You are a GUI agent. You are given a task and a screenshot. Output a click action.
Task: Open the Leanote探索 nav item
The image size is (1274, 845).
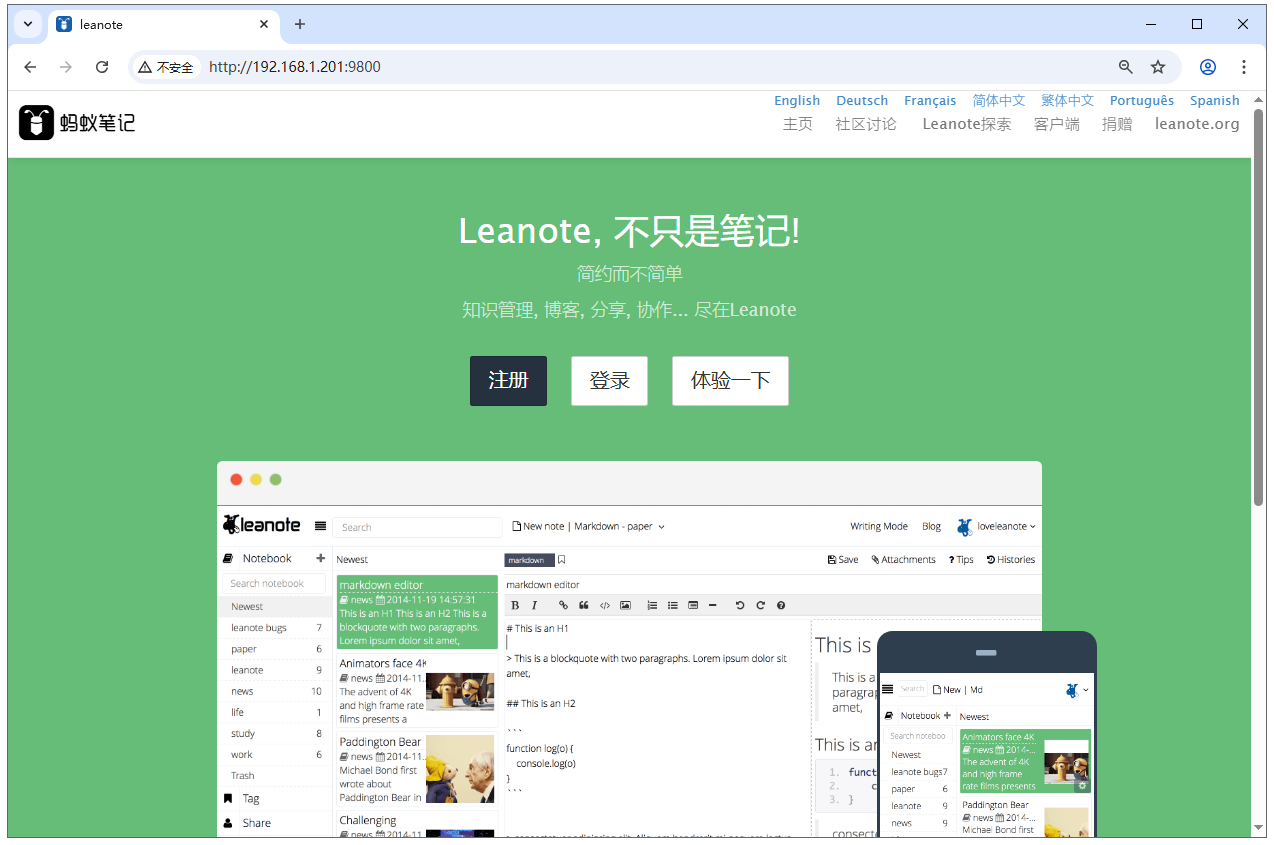point(967,124)
